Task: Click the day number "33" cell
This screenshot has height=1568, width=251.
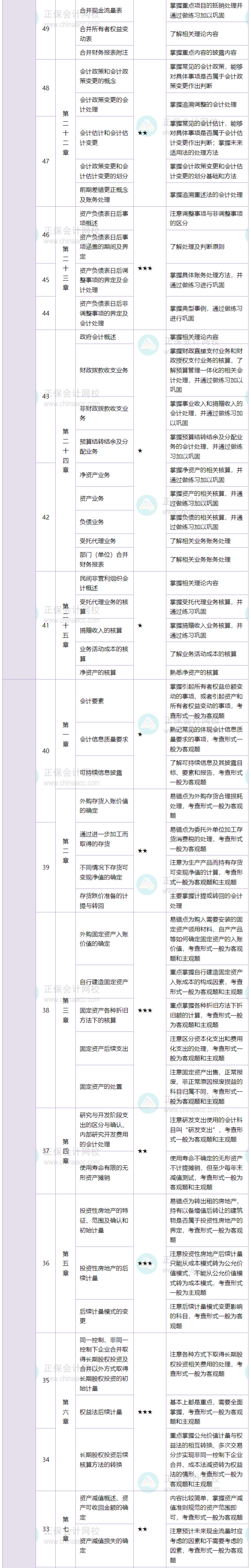Action: pyautogui.click(x=45, y=1529)
